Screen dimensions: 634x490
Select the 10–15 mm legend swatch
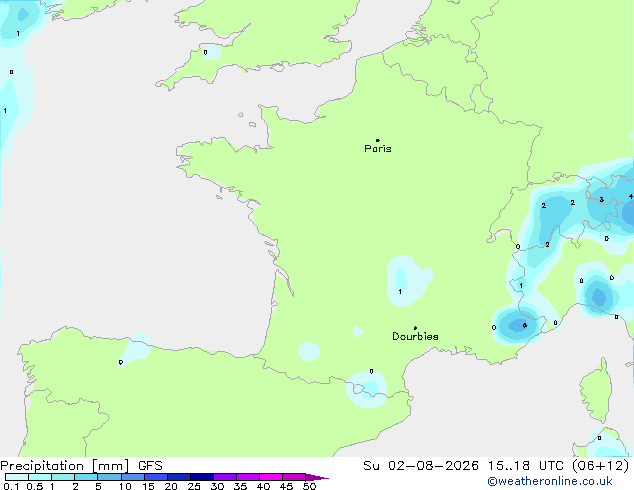pos(133,477)
